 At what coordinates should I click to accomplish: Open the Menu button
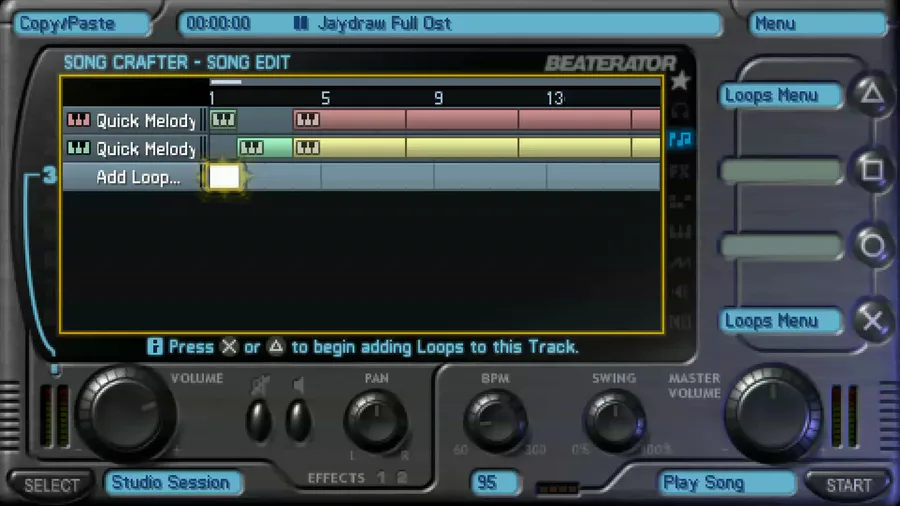[x=818, y=24]
